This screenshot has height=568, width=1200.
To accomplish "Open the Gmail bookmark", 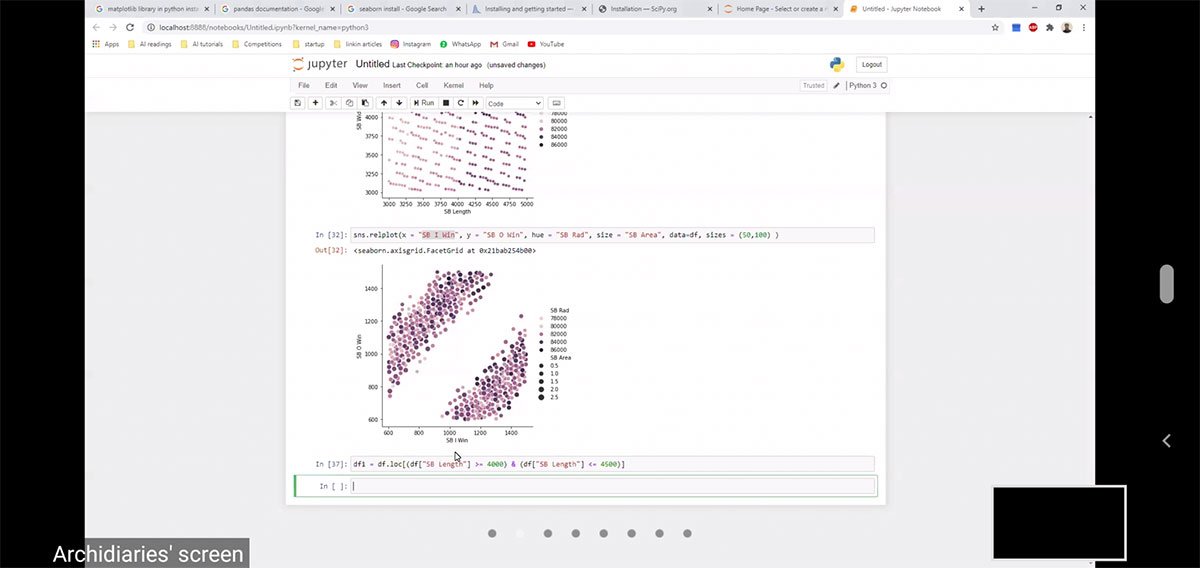I will (504, 44).
